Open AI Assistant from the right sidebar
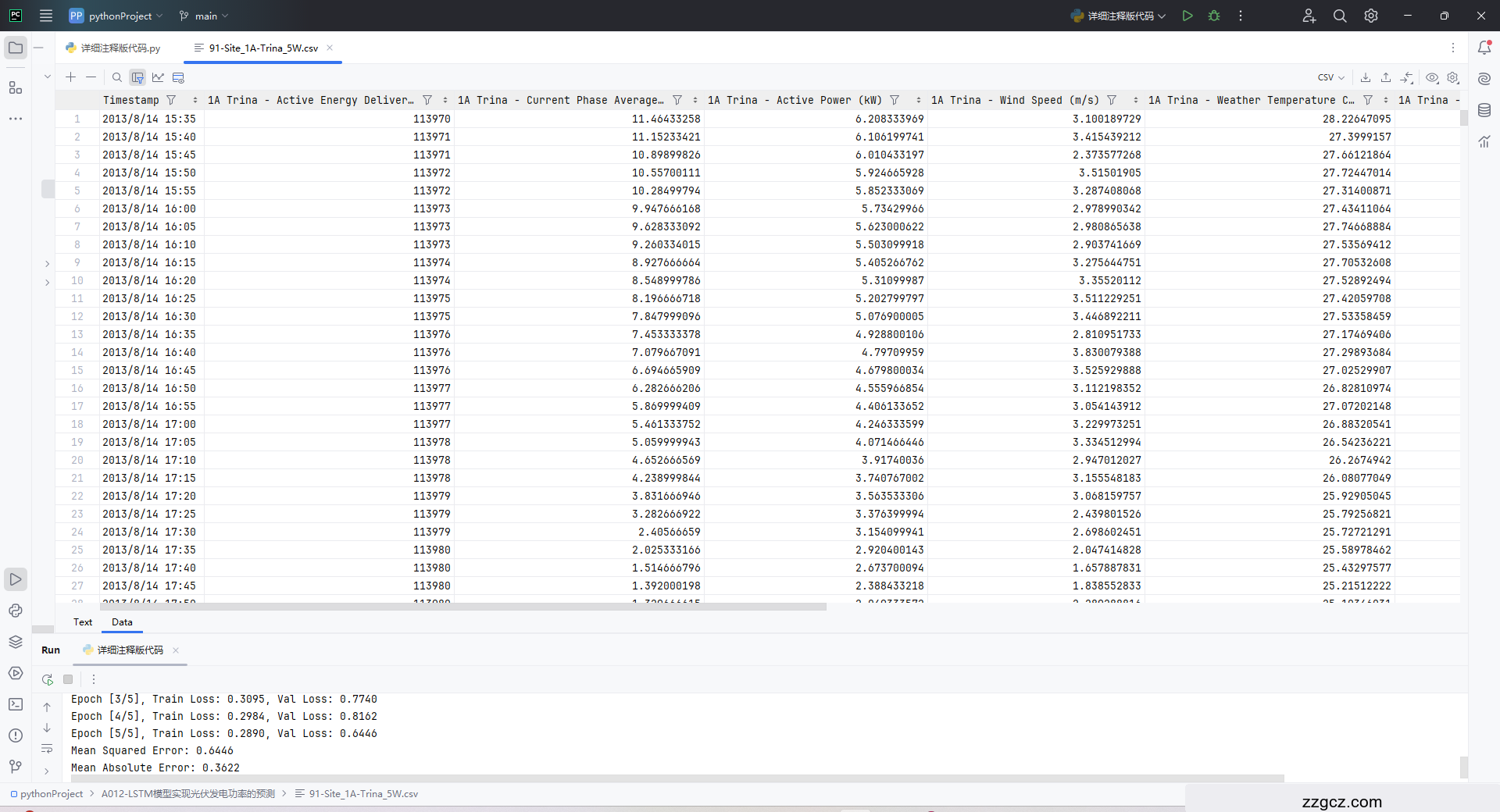The height and width of the screenshot is (812, 1500). point(1484,78)
